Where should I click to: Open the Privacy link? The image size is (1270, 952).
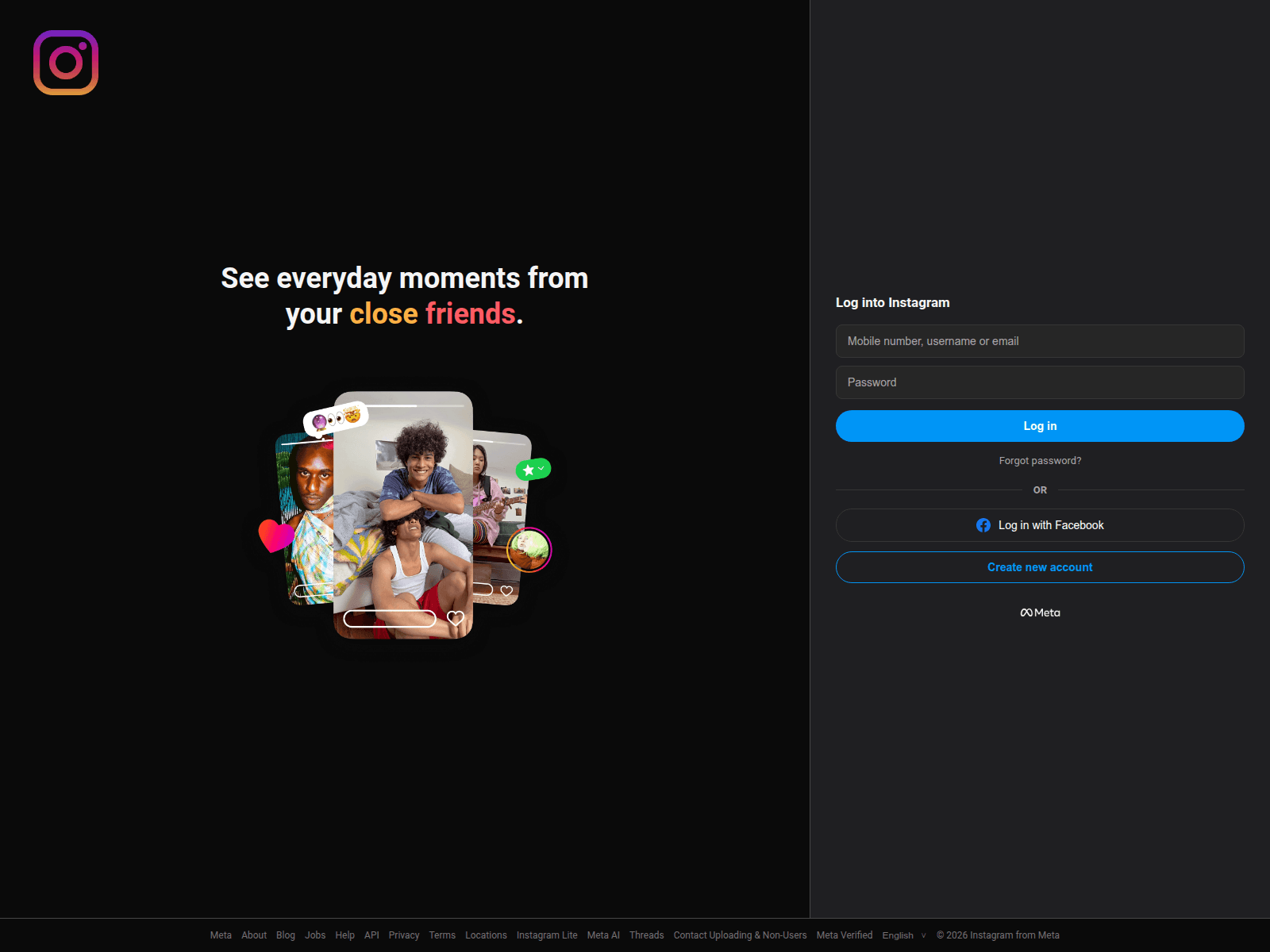coord(404,935)
